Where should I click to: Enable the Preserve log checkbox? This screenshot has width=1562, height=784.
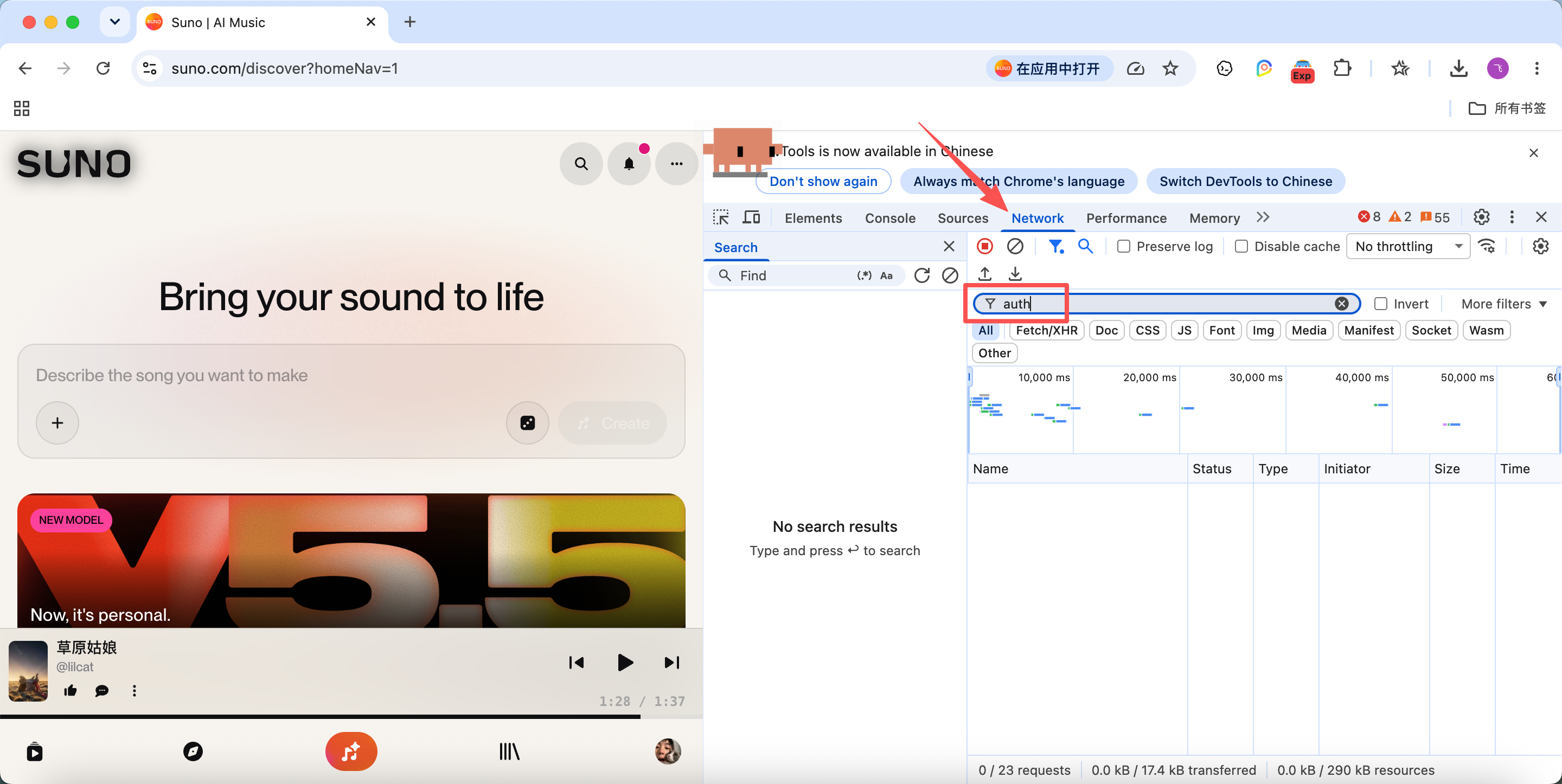coord(1124,246)
